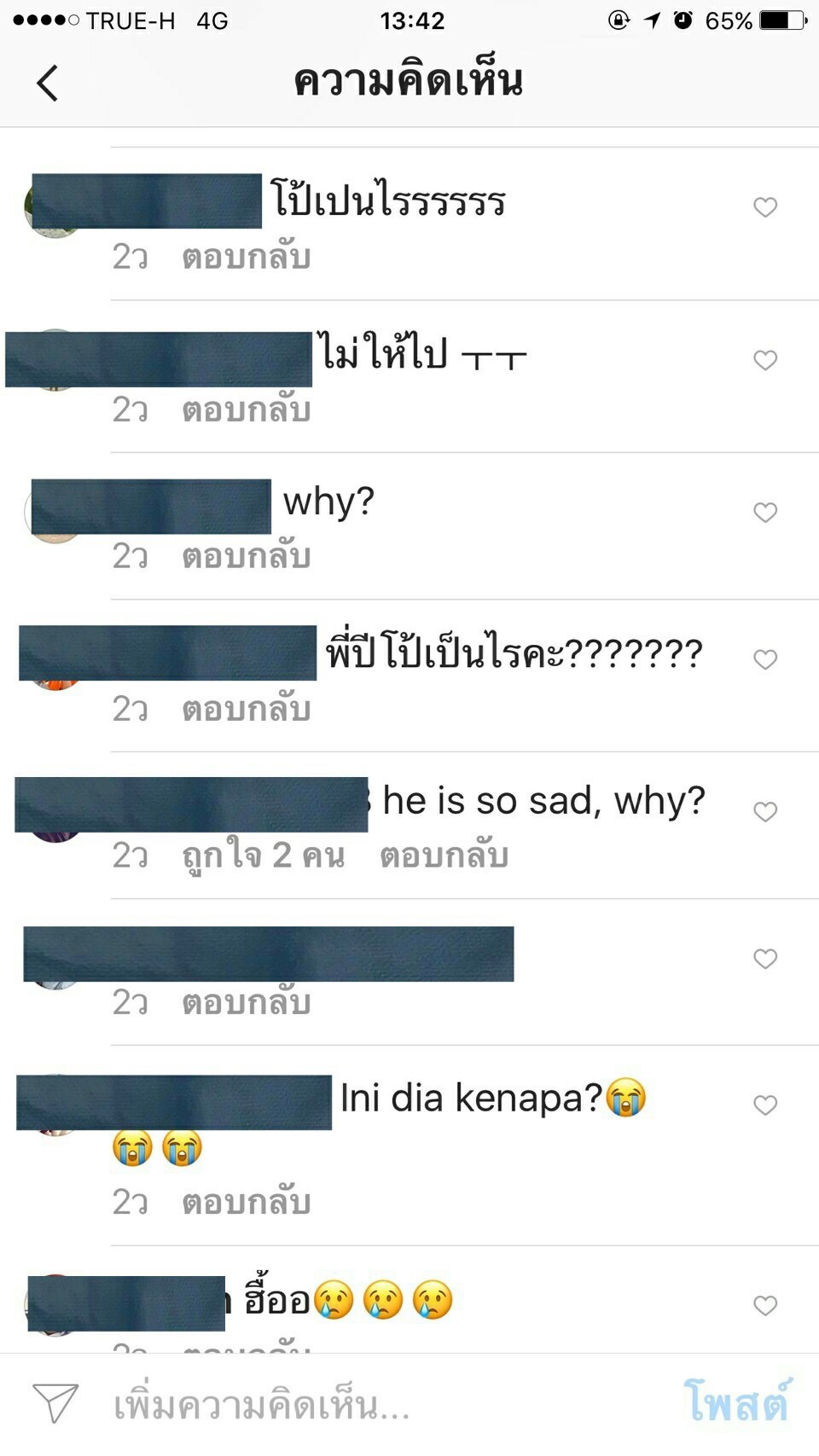The height and width of the screenshot is (1456, 819).
Task: View 'ถูกใจ 2 คน' likes list
Action: pos(264,856)
